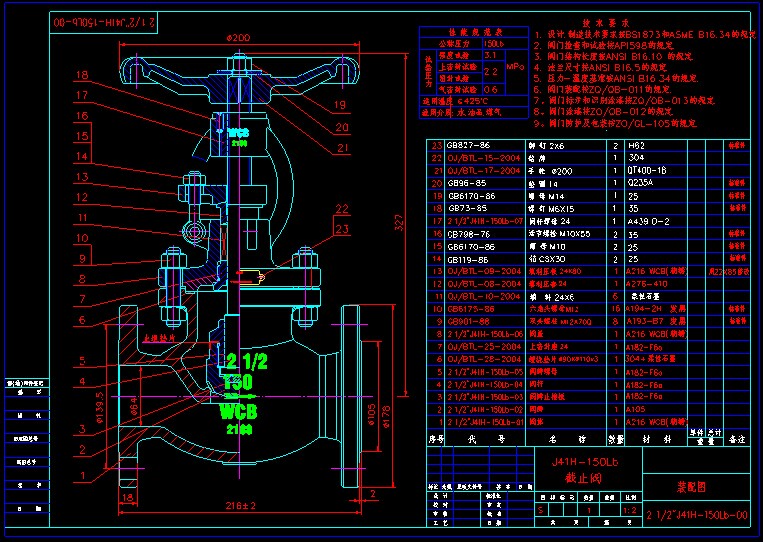Click the 装配图 assembly drawing title
The width and height of the screenshot is (763, 542).
click(x=691, y=487)
